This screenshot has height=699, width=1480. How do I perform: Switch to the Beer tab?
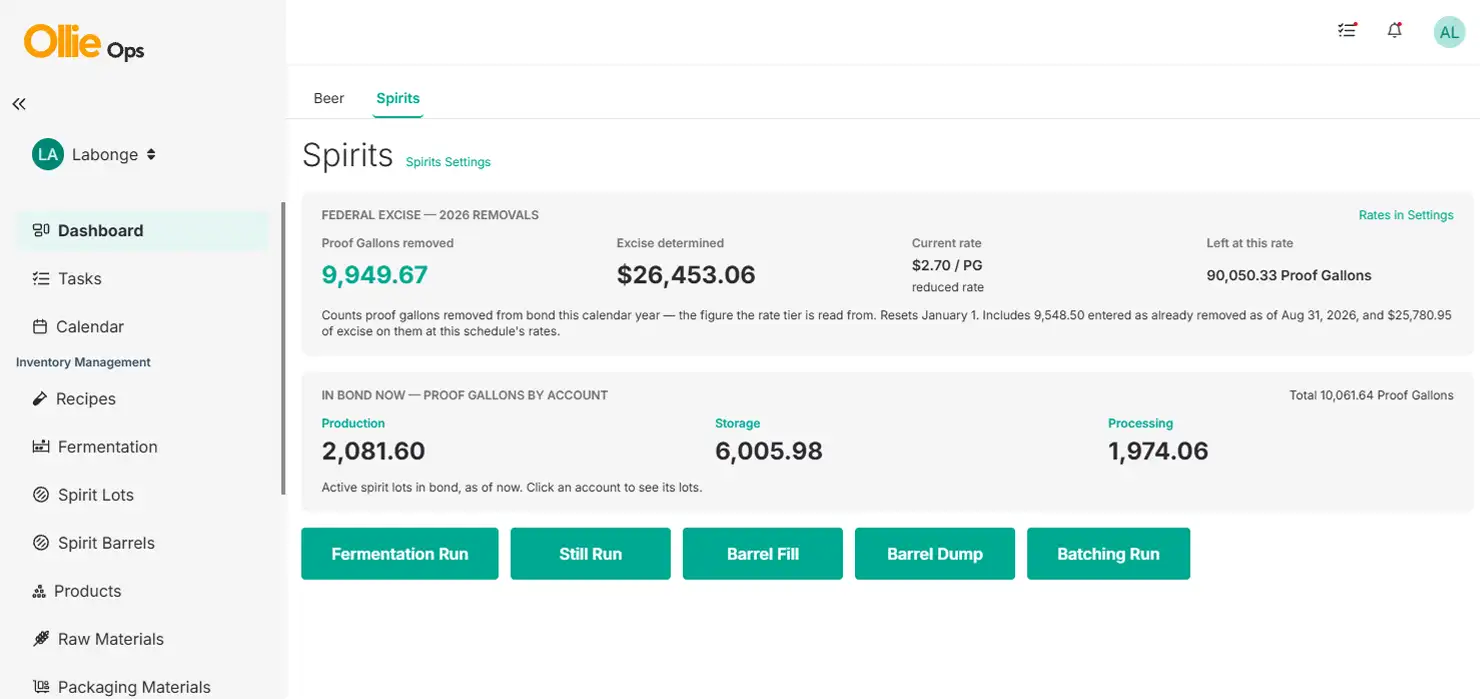point(329,98)
